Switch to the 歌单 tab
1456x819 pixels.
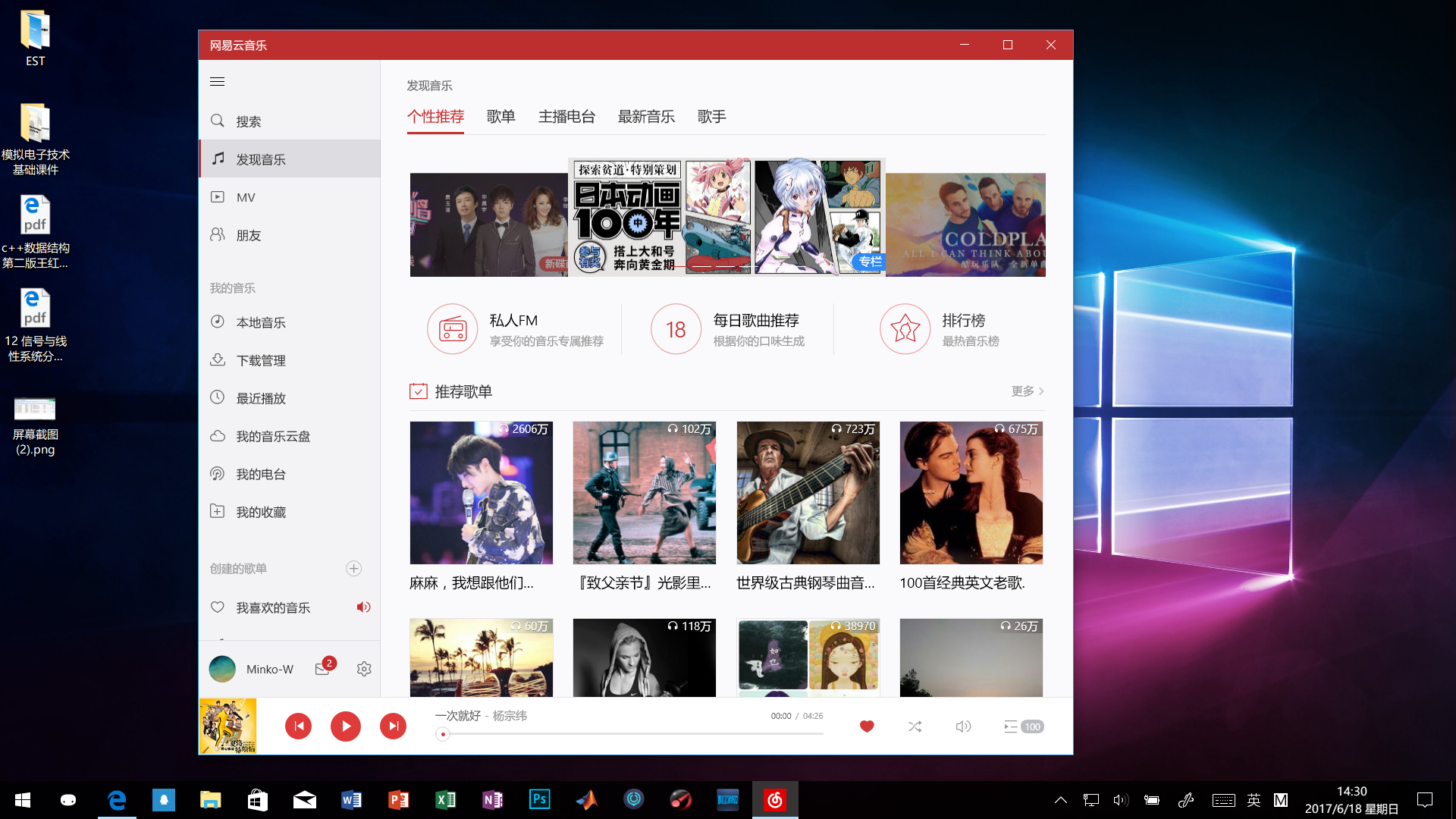tap(500, 117)
